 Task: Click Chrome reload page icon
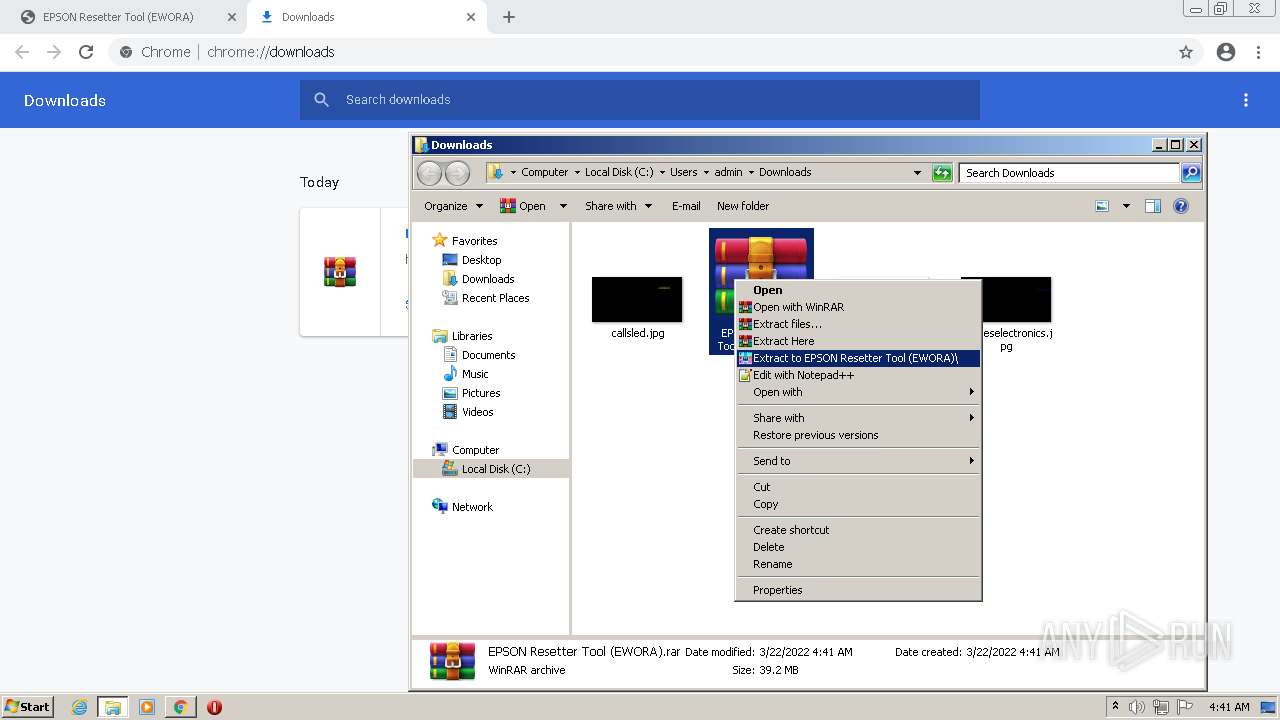click(86, 52)
